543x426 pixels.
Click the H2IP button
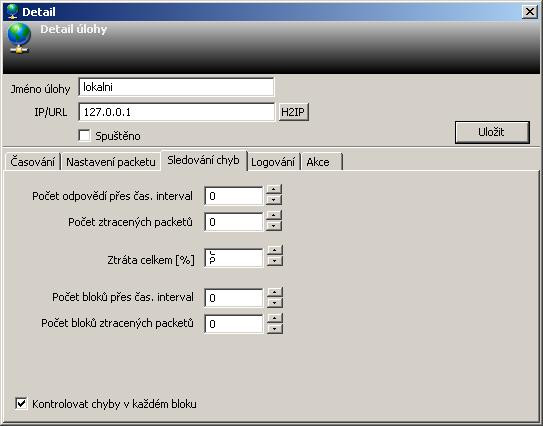(x=293, y=112)
